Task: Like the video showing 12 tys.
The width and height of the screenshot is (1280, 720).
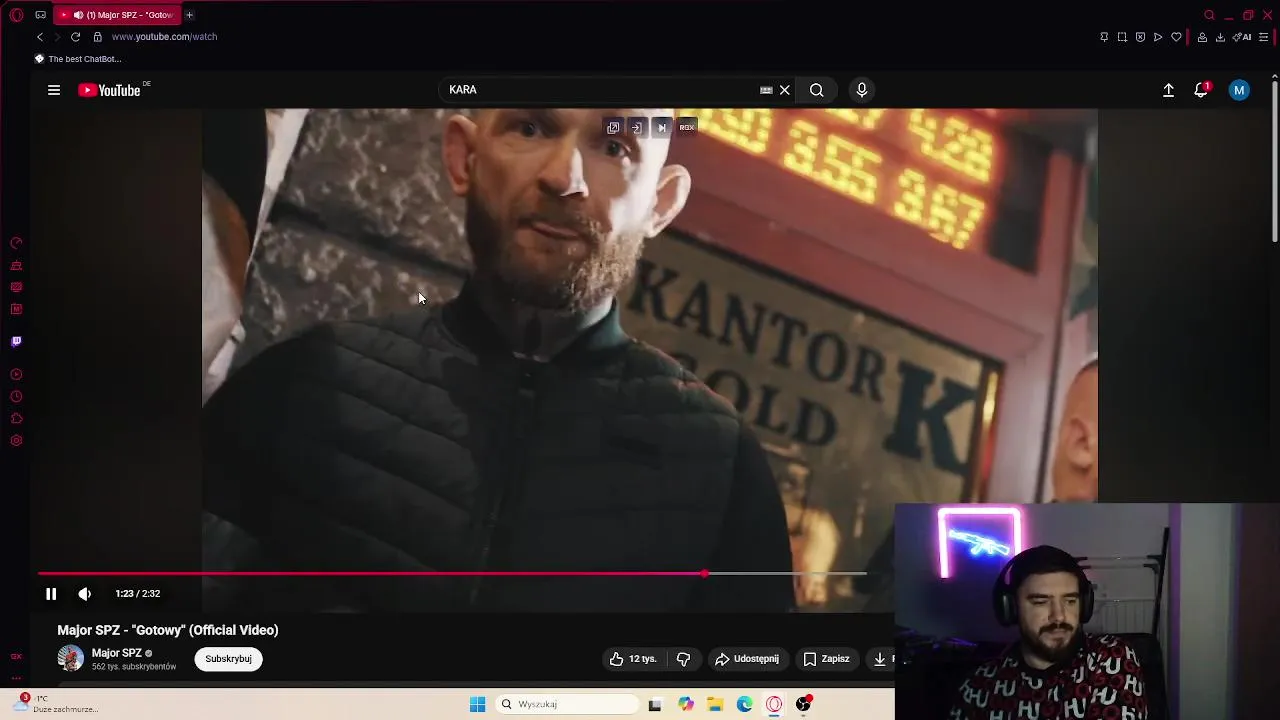Action: (633, 659)
